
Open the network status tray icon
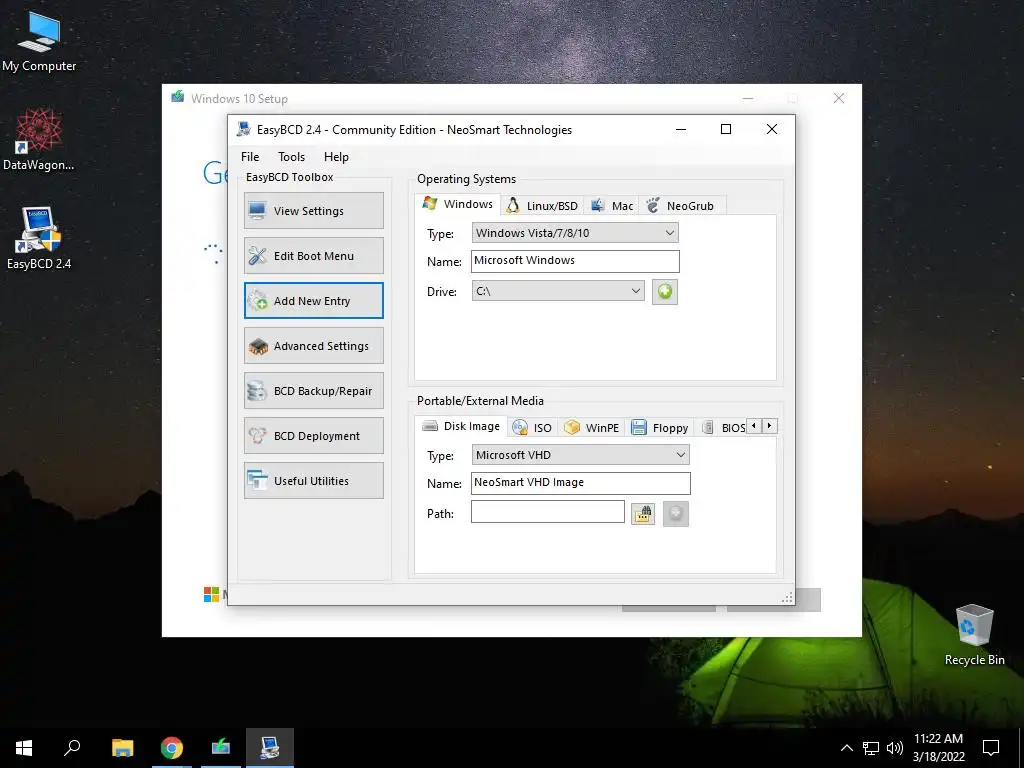[x=871, y=748]
